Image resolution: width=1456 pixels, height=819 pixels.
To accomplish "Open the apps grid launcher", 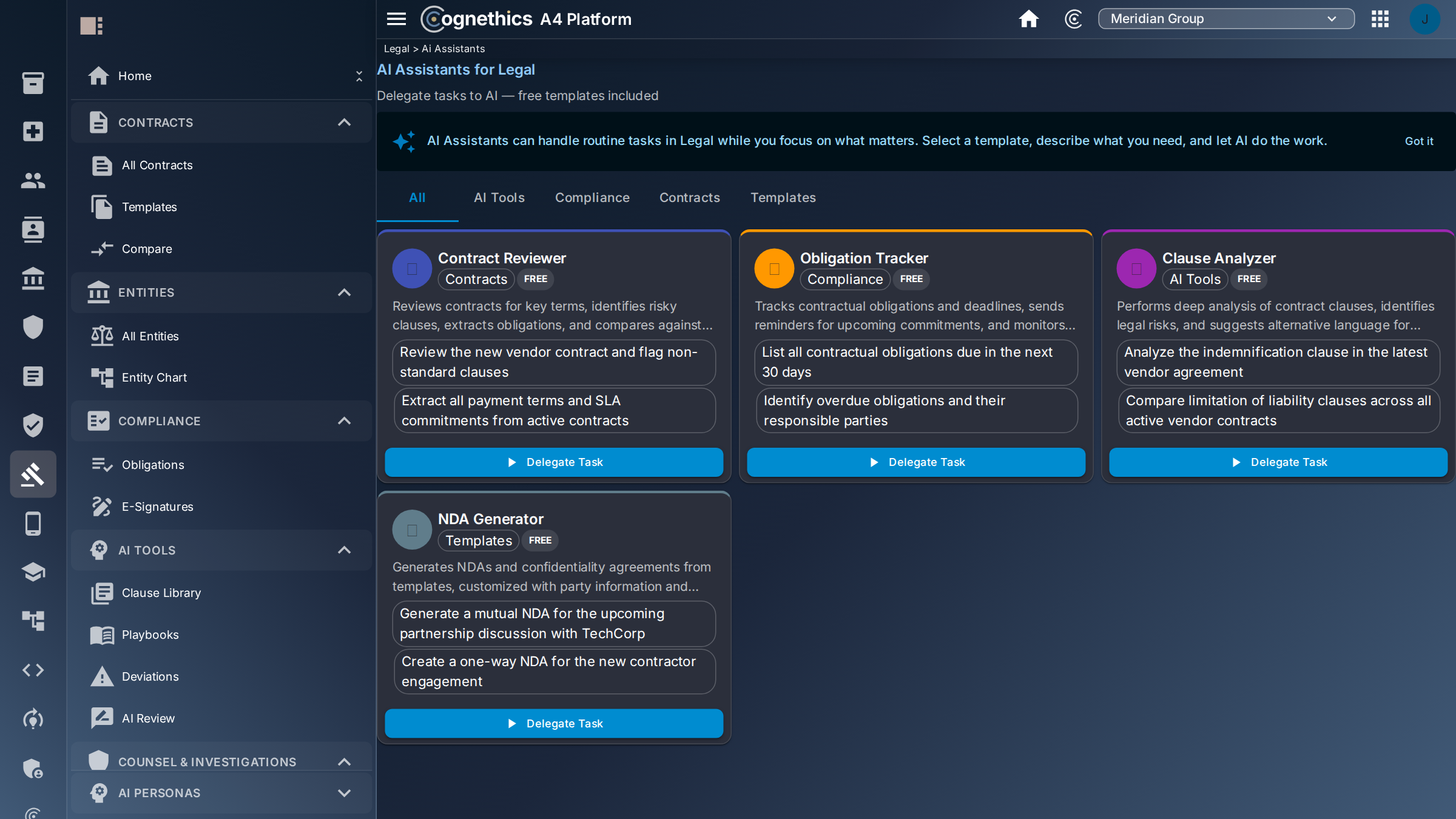I will coord(1380,19).
